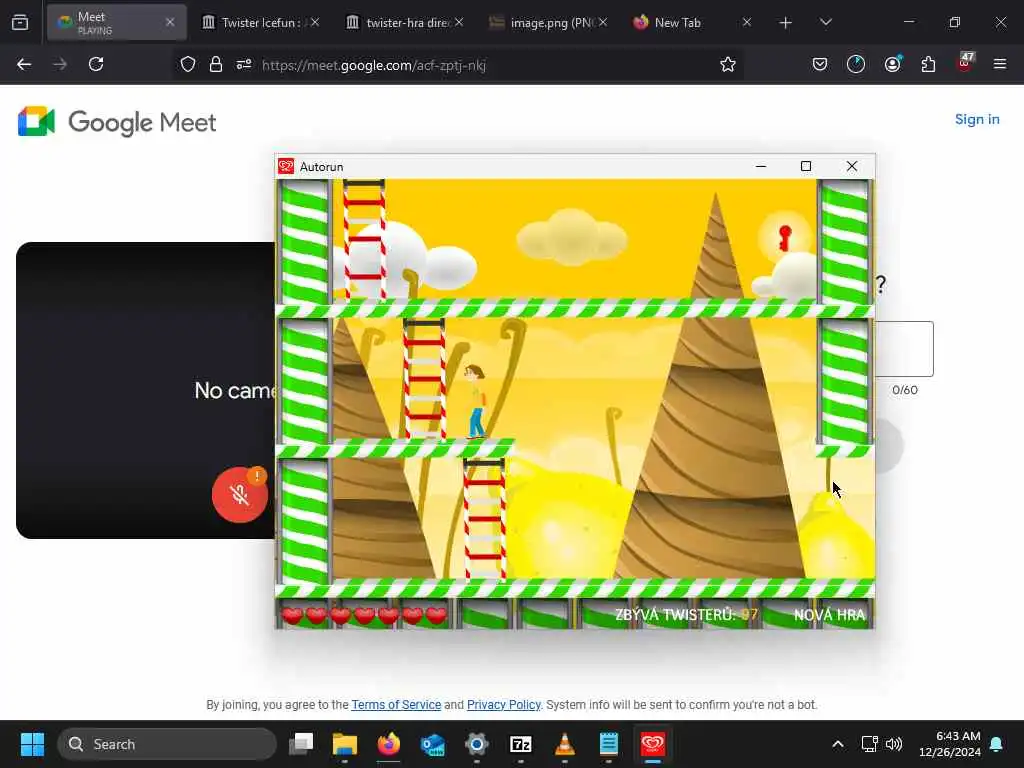The height and width of the screenshot is (768, 1024).
Task: Open the extensions puzzle icon
Action: coord(928,64)
